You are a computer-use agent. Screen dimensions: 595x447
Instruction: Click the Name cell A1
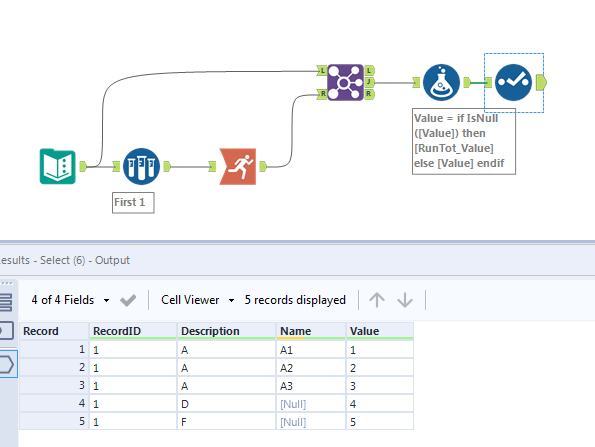pyautogui.click(x=311, y=349)
